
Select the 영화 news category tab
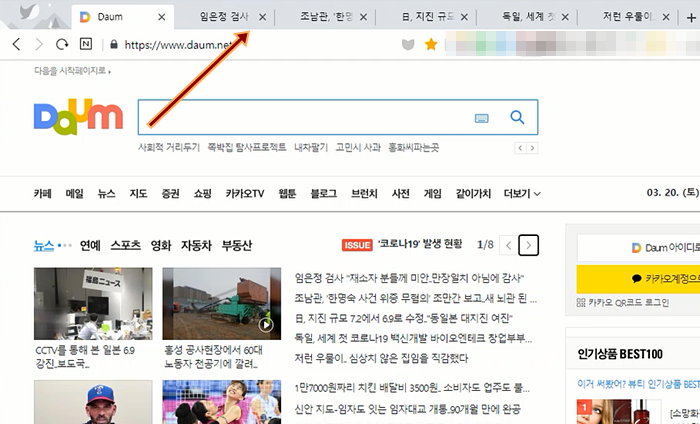[x=161, y=245]
